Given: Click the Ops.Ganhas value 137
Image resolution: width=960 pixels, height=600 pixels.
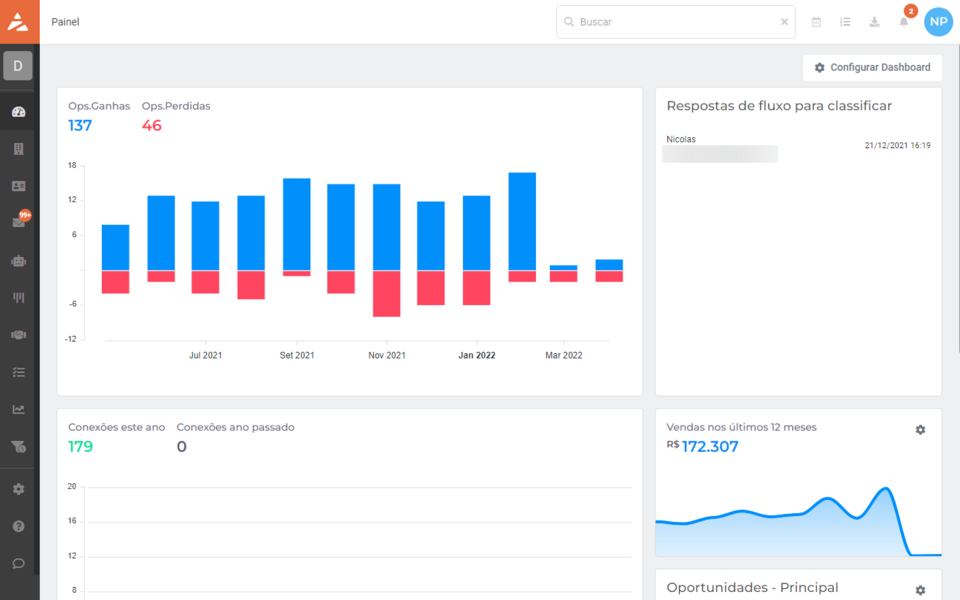Looking at the screenshot, I should 80,126.
